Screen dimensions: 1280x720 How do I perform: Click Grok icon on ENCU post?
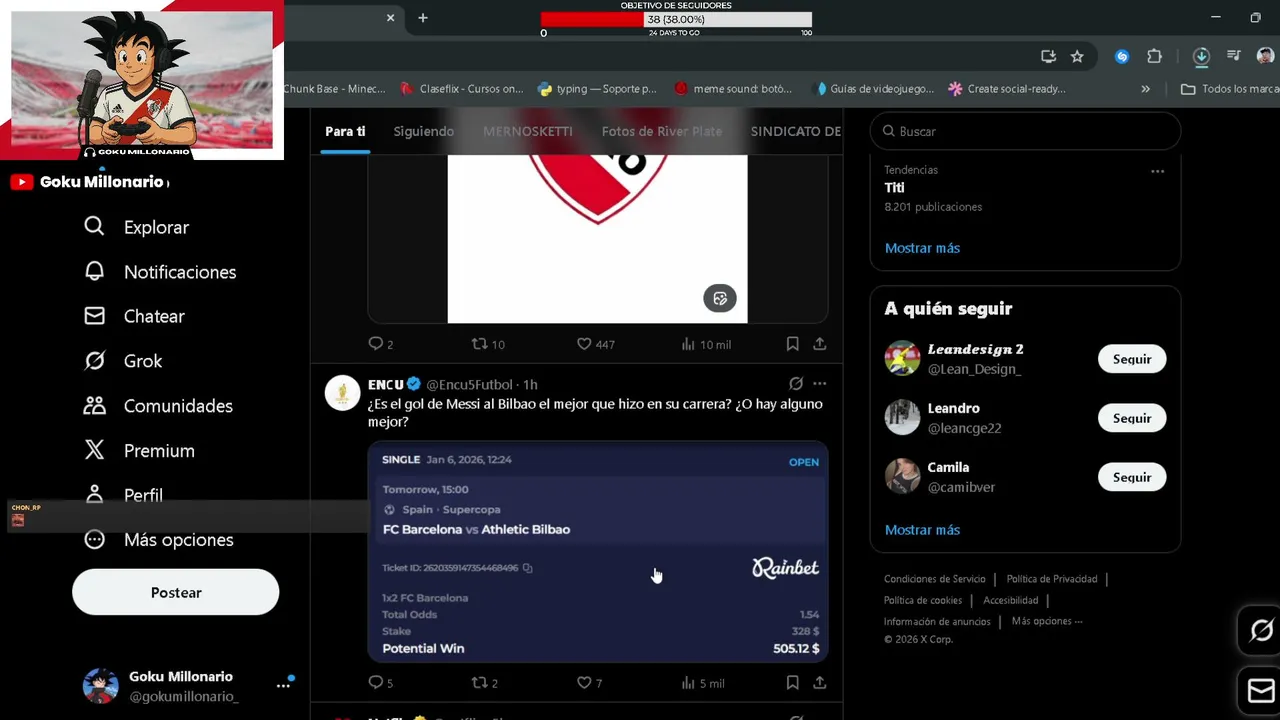[796, 384]
